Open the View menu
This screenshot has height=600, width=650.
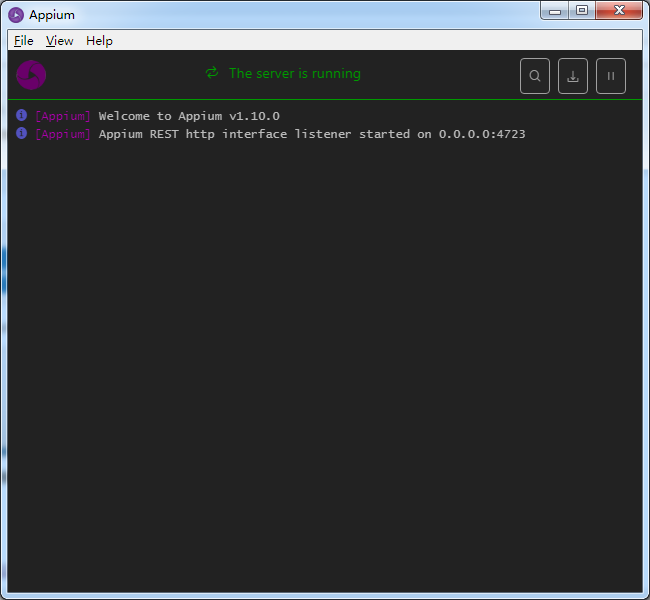(x=59, y=41)
